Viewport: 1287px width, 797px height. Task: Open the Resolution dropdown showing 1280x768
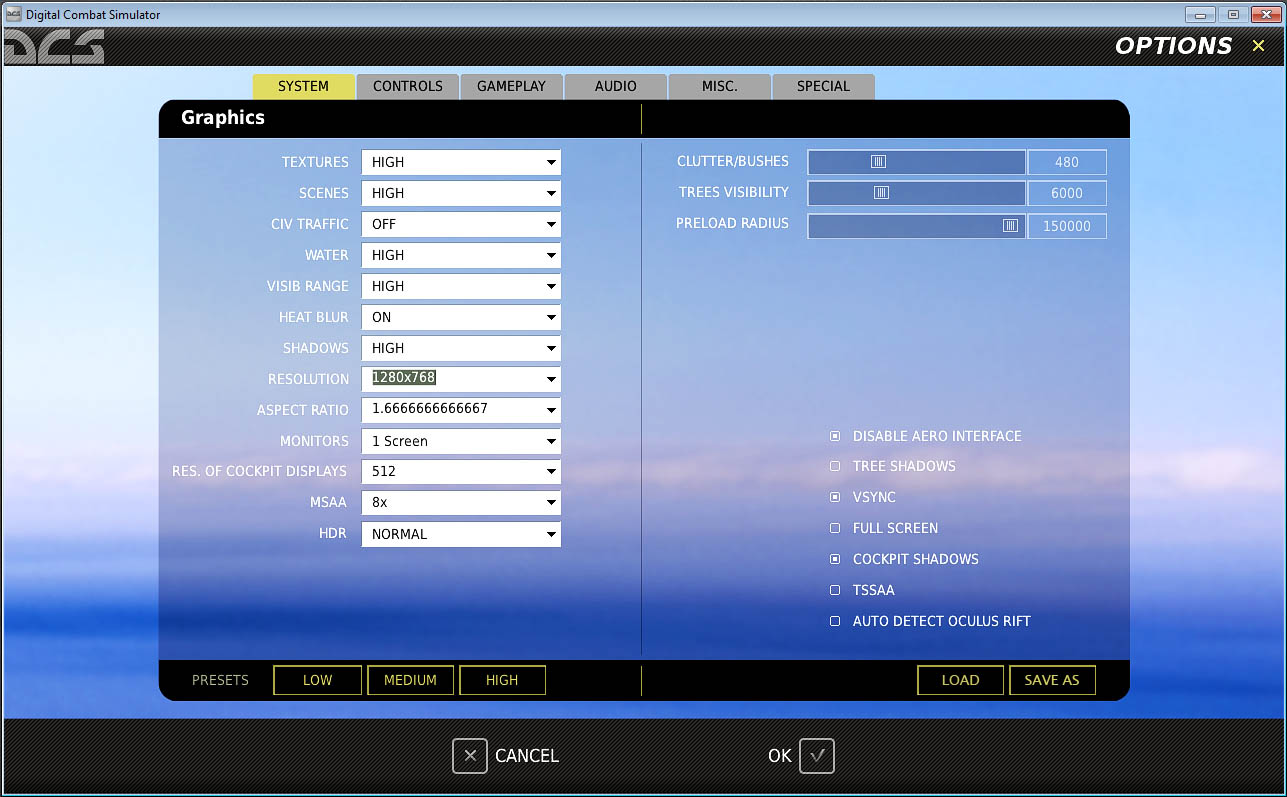[x=461, y=379]
